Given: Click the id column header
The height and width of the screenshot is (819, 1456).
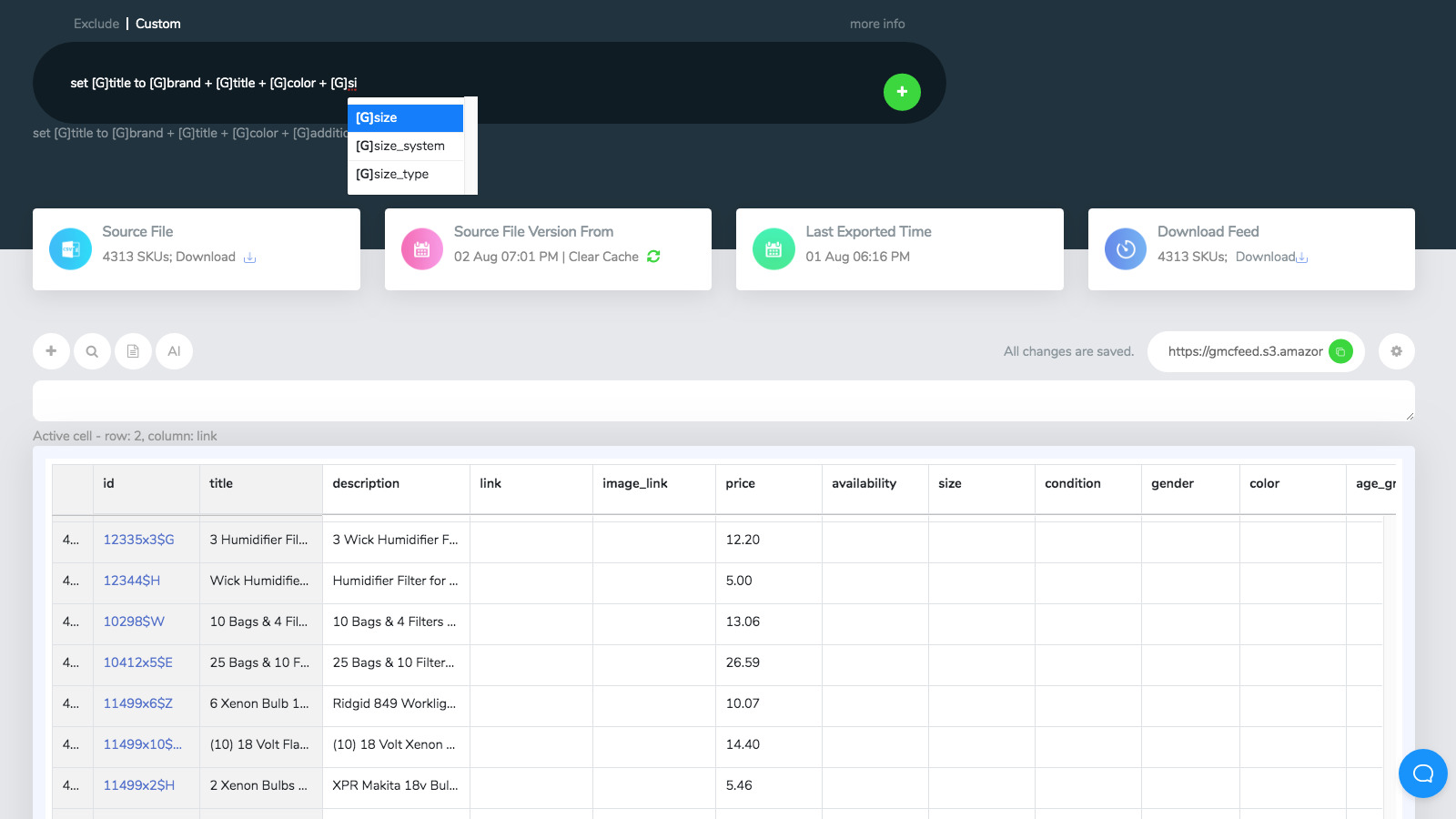Looking at the screenshot, I should tap(147, 490).
